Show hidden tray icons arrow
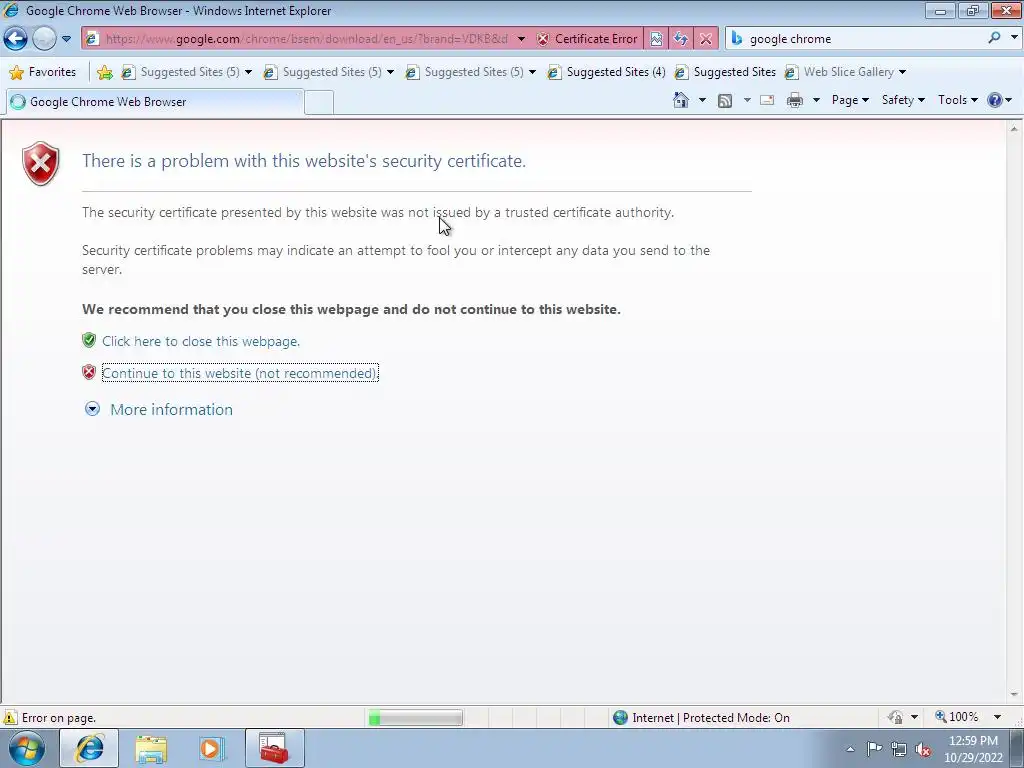The width and height of the screenshot is (1024, 768). [850, 749]
